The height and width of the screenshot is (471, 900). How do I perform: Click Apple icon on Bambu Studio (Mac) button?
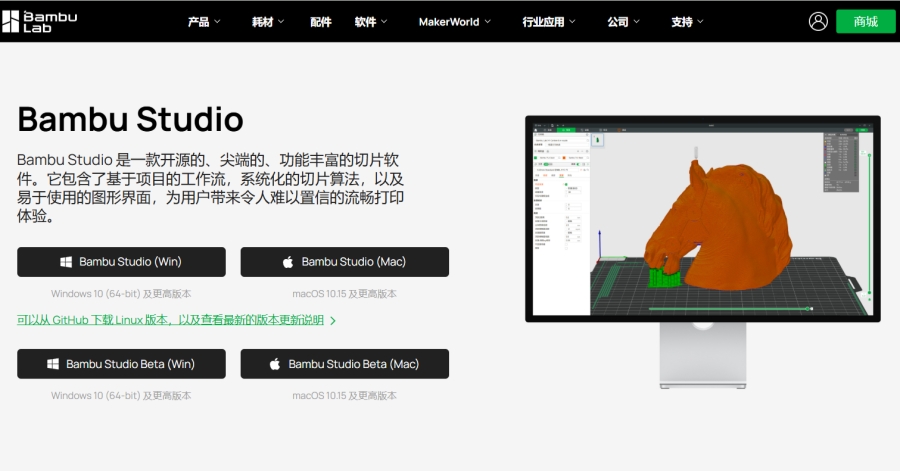point(288,262)
